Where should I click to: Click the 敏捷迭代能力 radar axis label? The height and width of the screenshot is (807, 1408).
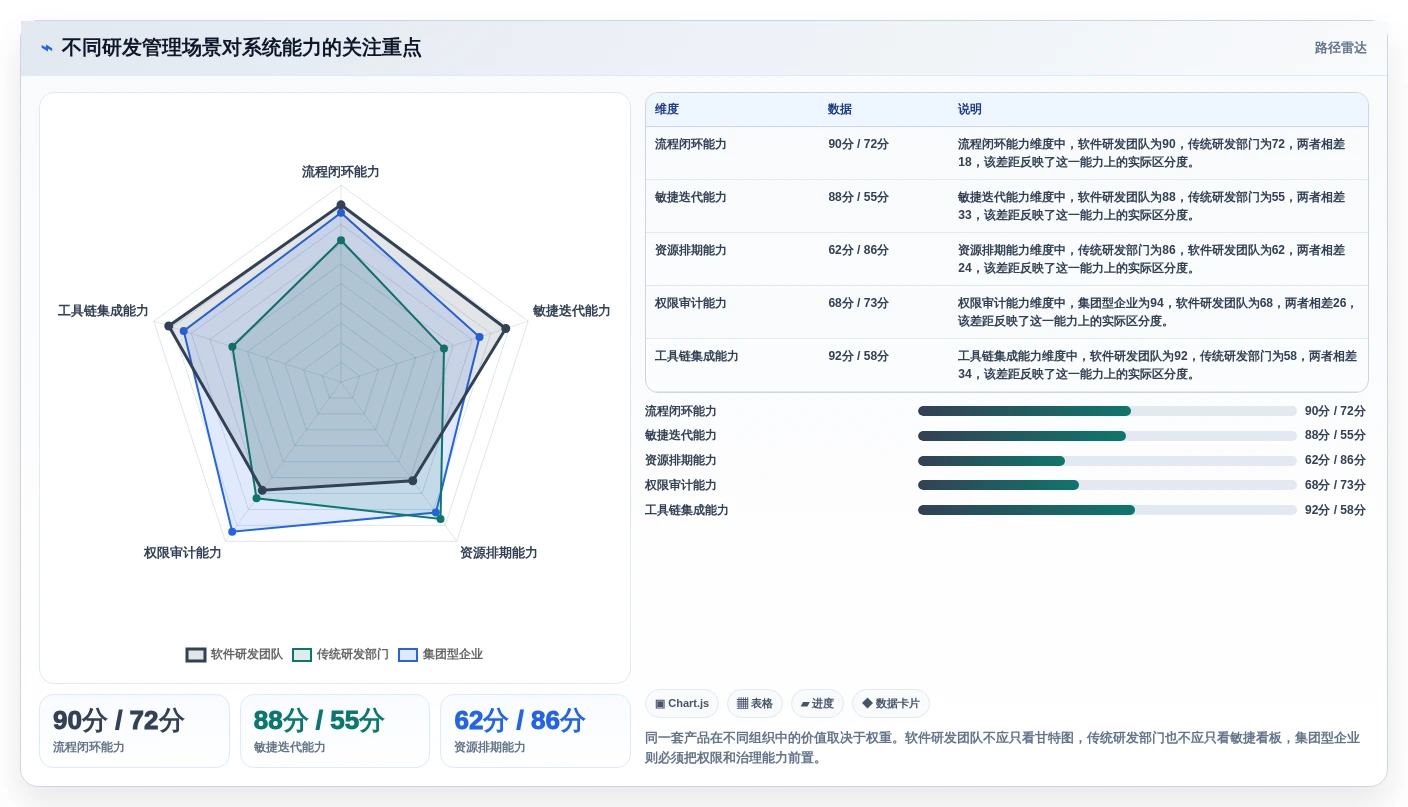point(571,311)
